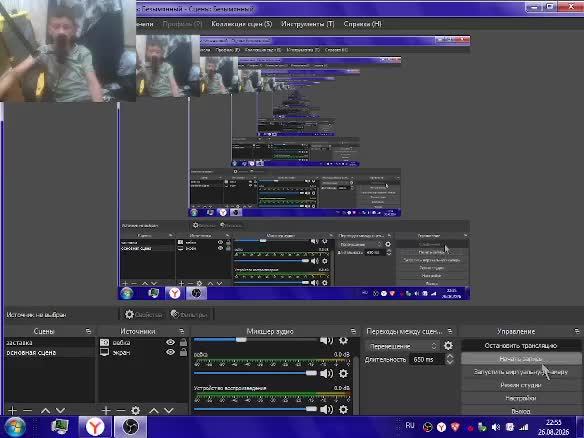
Task: Open the Перемещение transition dropdown
Action: click(402, 346)
